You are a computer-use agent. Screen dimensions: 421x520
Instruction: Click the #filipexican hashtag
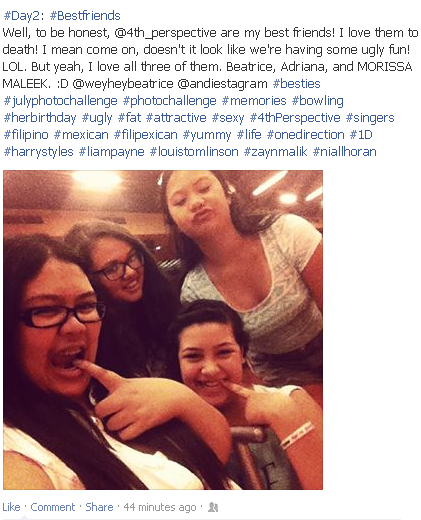146,135
